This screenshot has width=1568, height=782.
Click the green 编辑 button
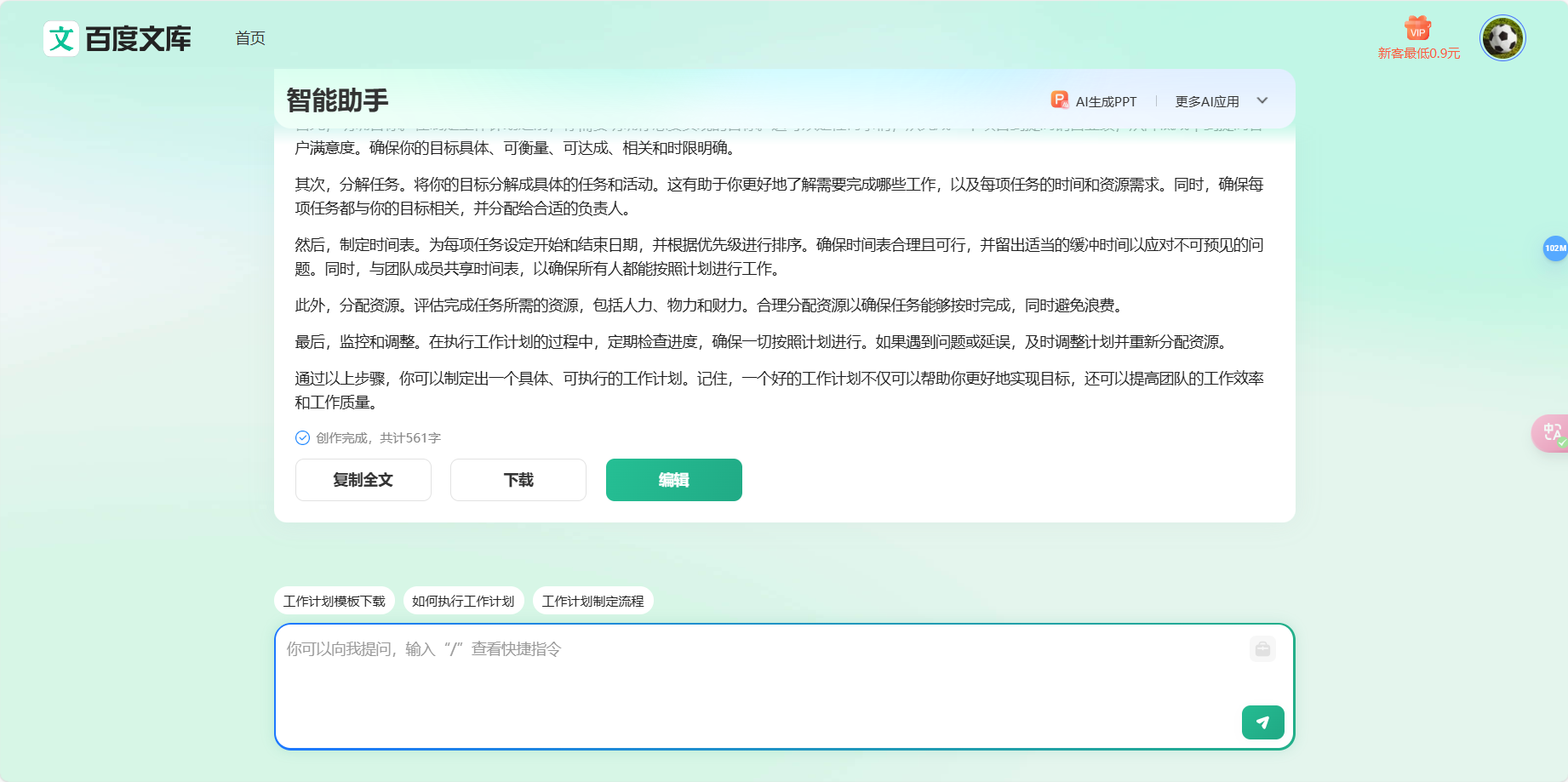coord(673,480)
